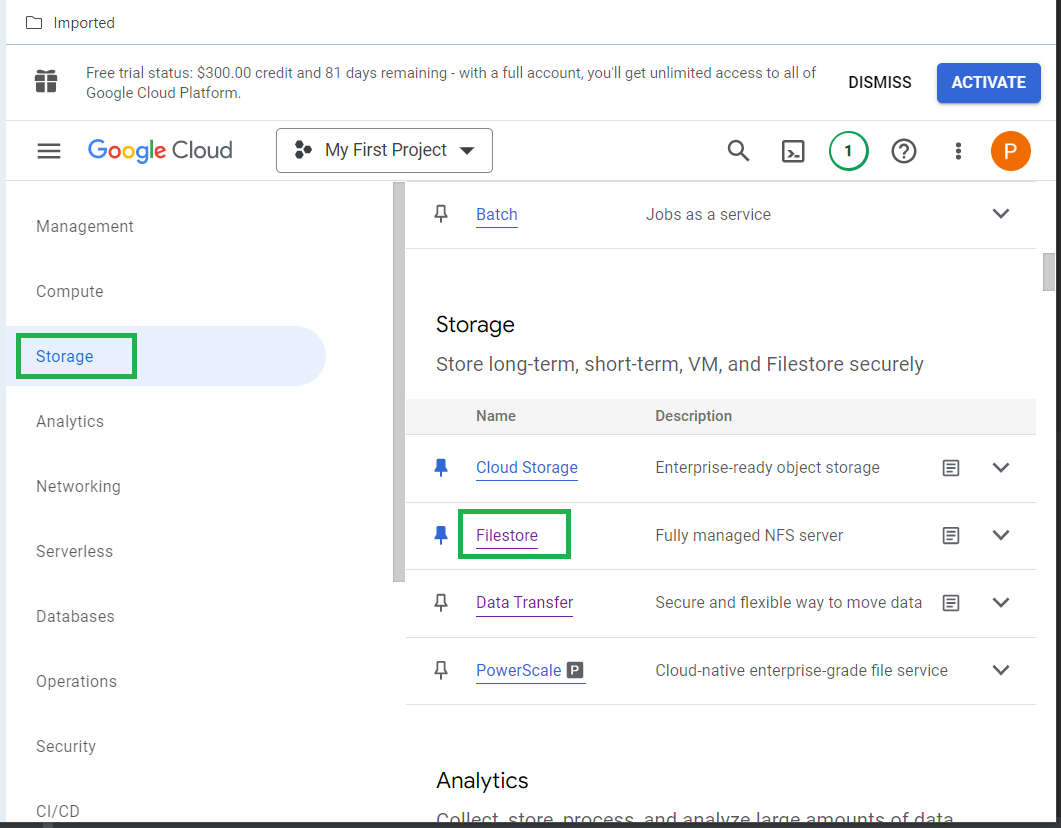1061x828 pixels.
Task: Open the account avatar P
Action: 1010,151
